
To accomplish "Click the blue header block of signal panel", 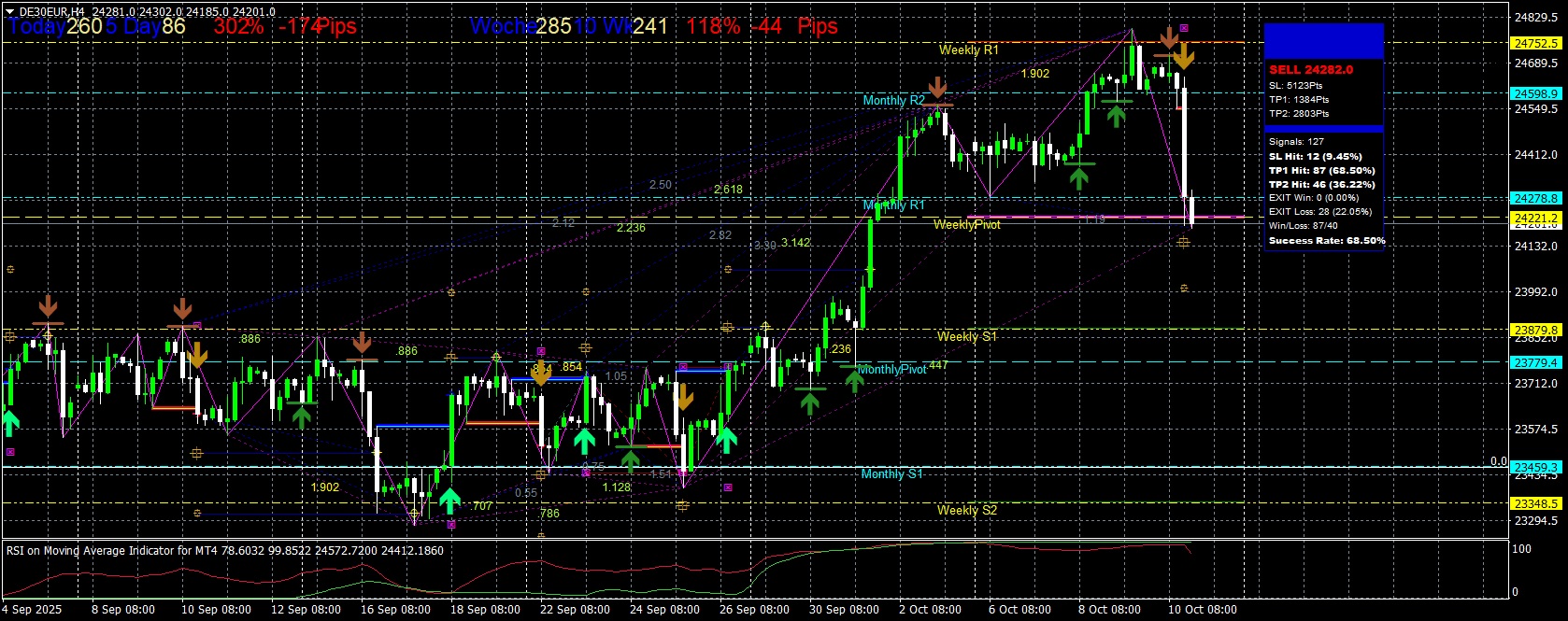I will (x=1322, y=41).
